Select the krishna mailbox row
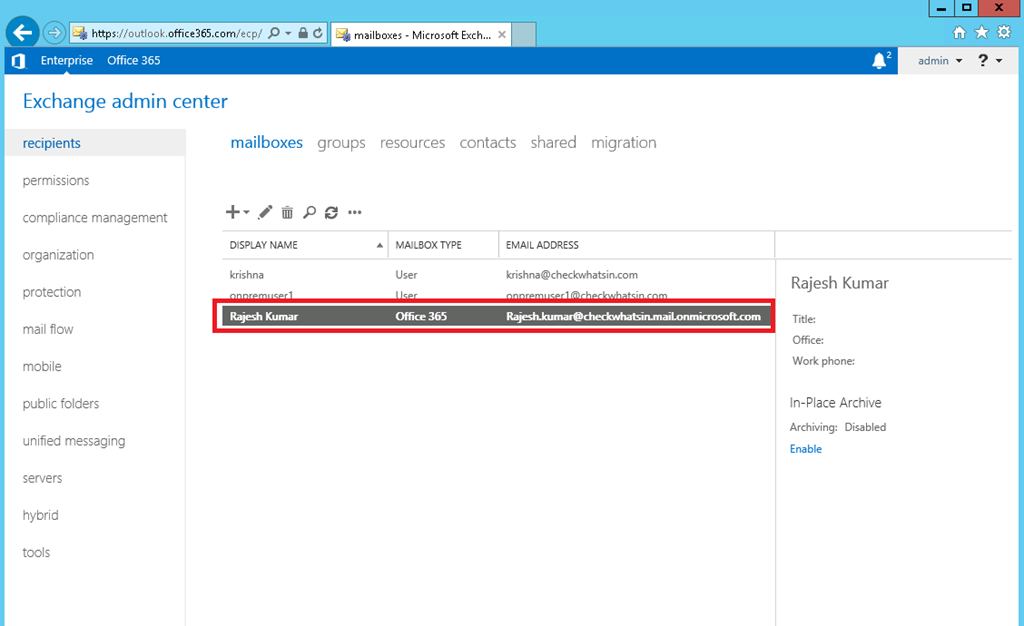Screen dimensions: 1024x626 pyautogui.click(x=498, y=275)
